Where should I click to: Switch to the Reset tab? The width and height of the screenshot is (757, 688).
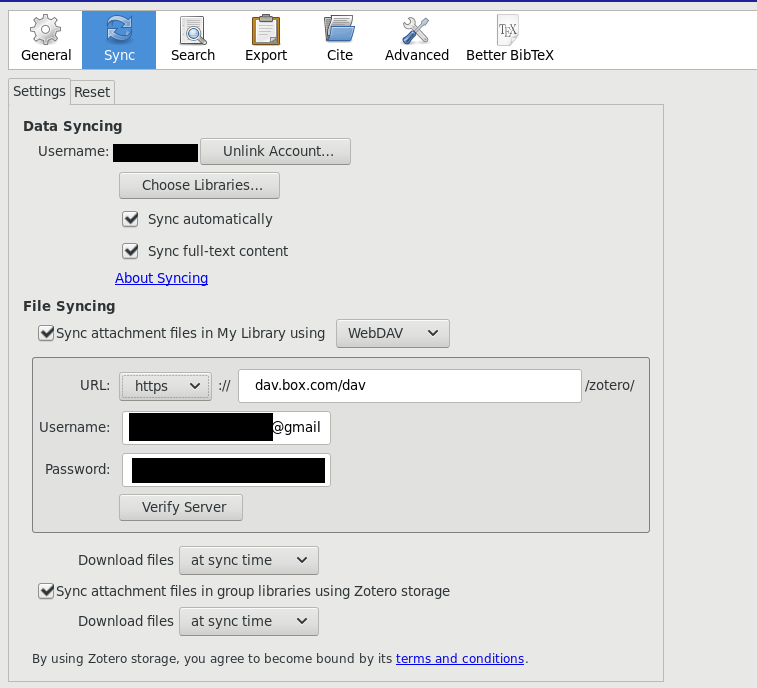pos(92,92)
